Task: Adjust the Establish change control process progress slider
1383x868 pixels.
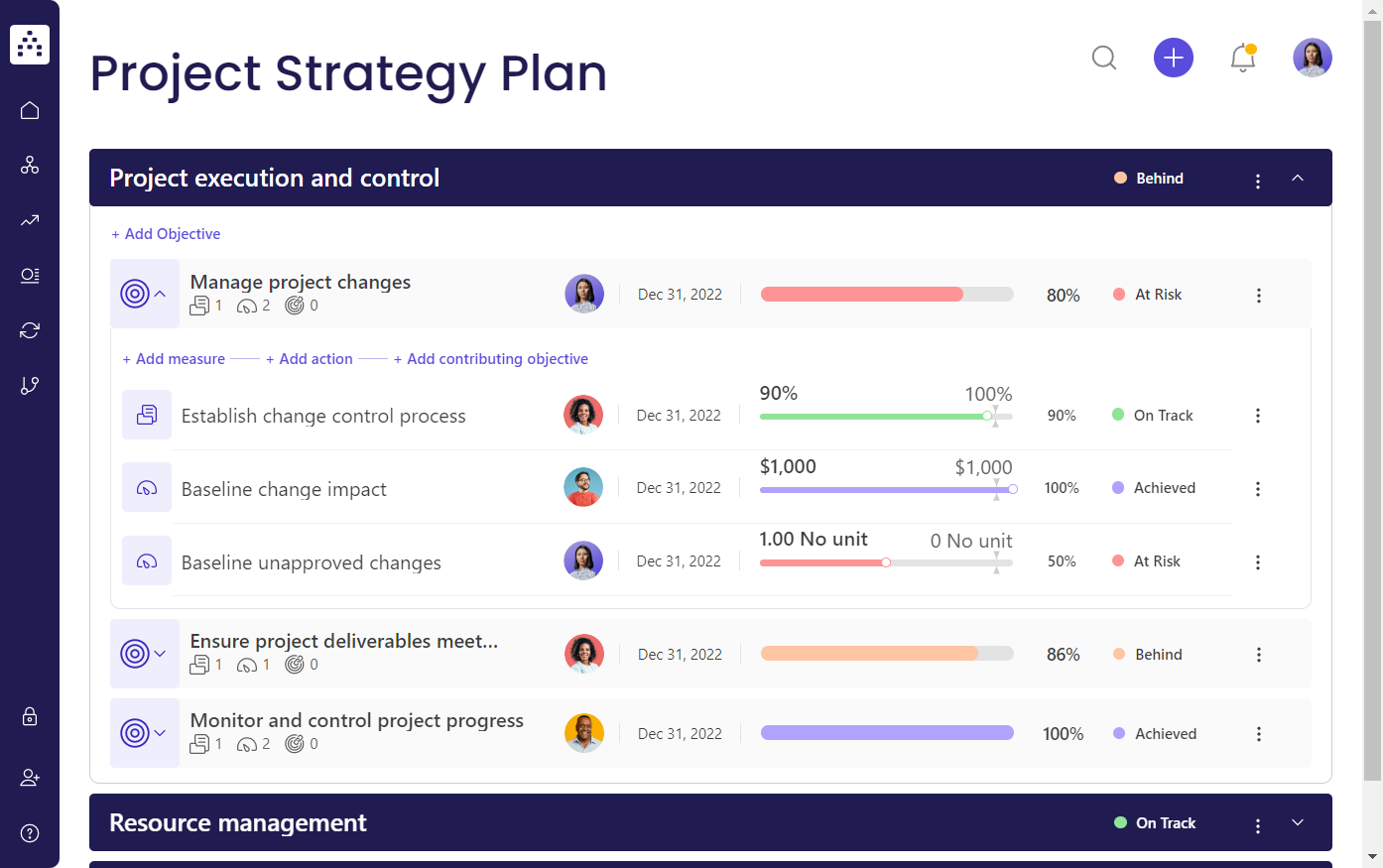Action: click(988, 417)
